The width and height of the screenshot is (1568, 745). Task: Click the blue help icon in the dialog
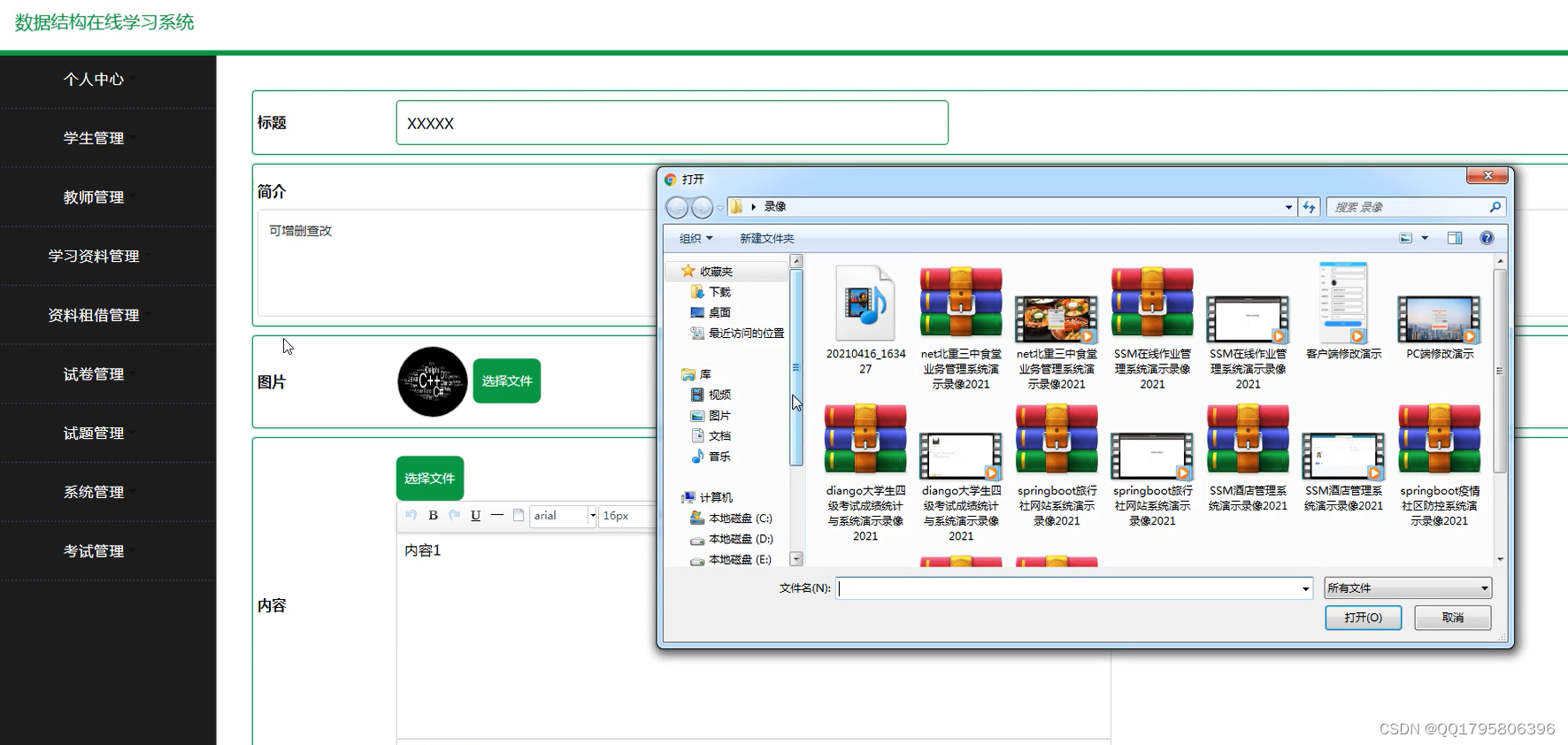1487,238
